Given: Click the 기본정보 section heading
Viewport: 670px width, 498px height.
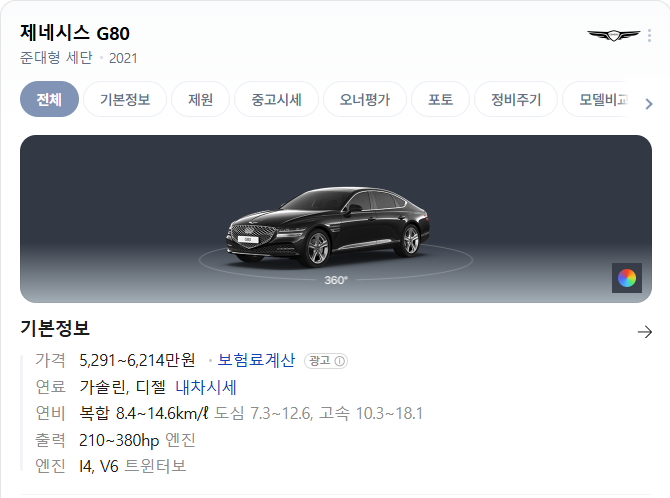Looking at the screenshot, I should (x=55, y=328).
